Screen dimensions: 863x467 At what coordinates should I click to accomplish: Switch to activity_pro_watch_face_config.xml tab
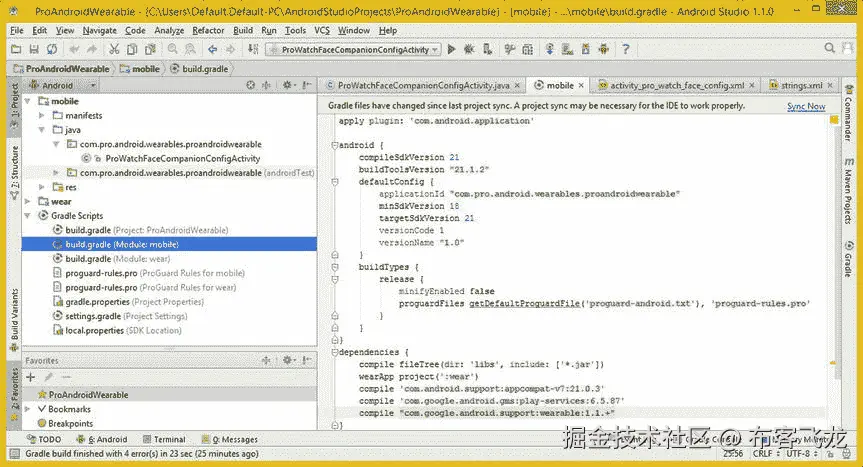click(676, 85)
